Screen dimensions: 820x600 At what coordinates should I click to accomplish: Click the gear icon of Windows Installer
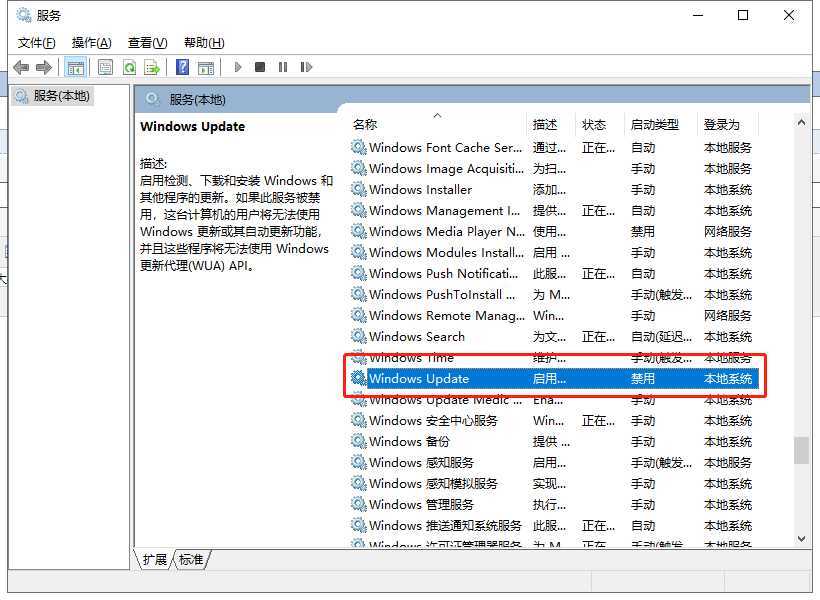pos(358,189)
